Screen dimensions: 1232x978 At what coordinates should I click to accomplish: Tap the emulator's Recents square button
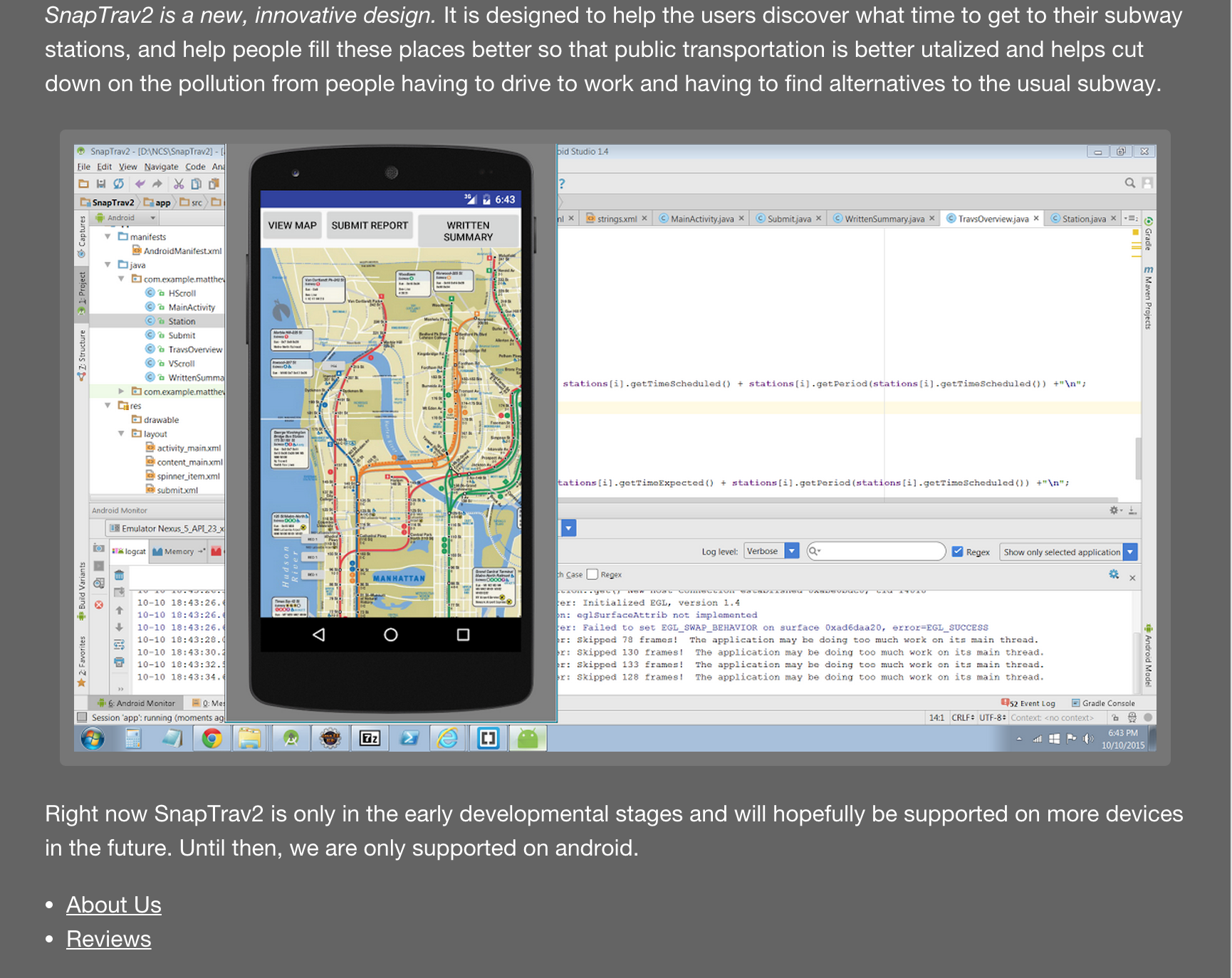[463, 634]
